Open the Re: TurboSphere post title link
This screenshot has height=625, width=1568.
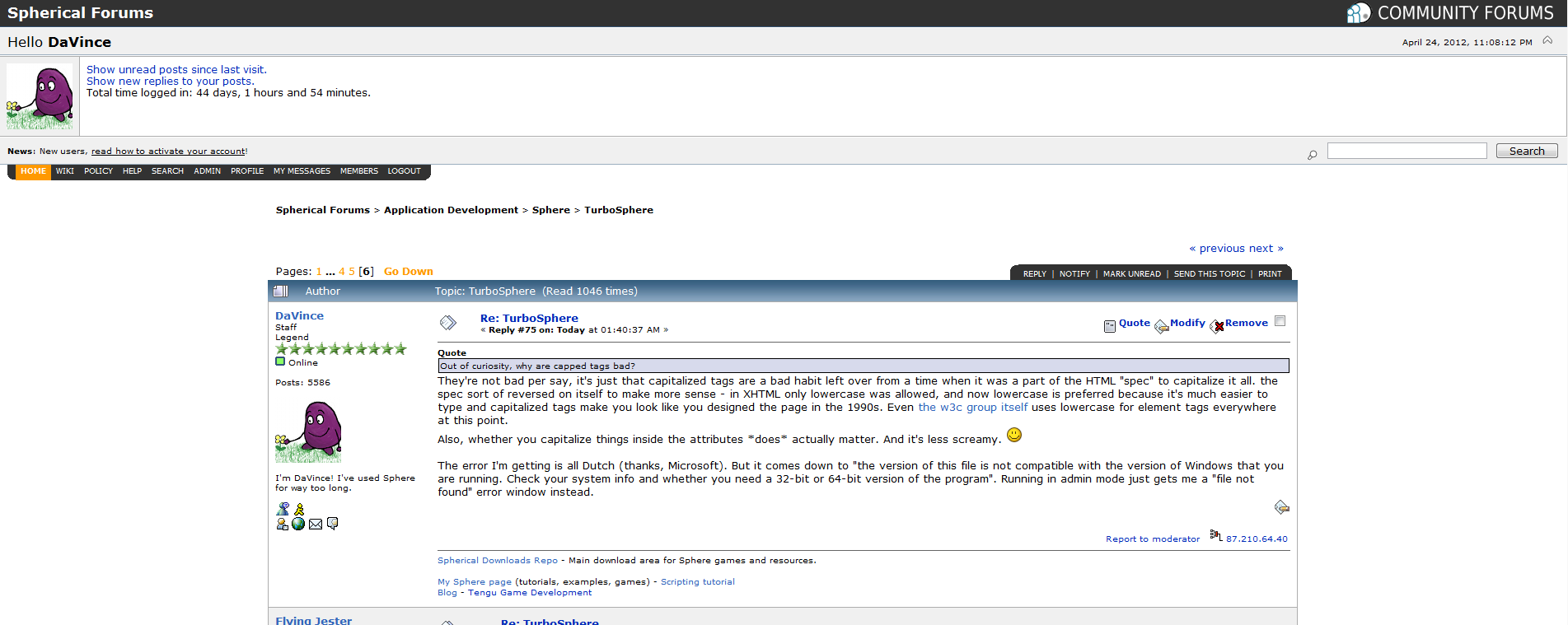tap(529, 319)
